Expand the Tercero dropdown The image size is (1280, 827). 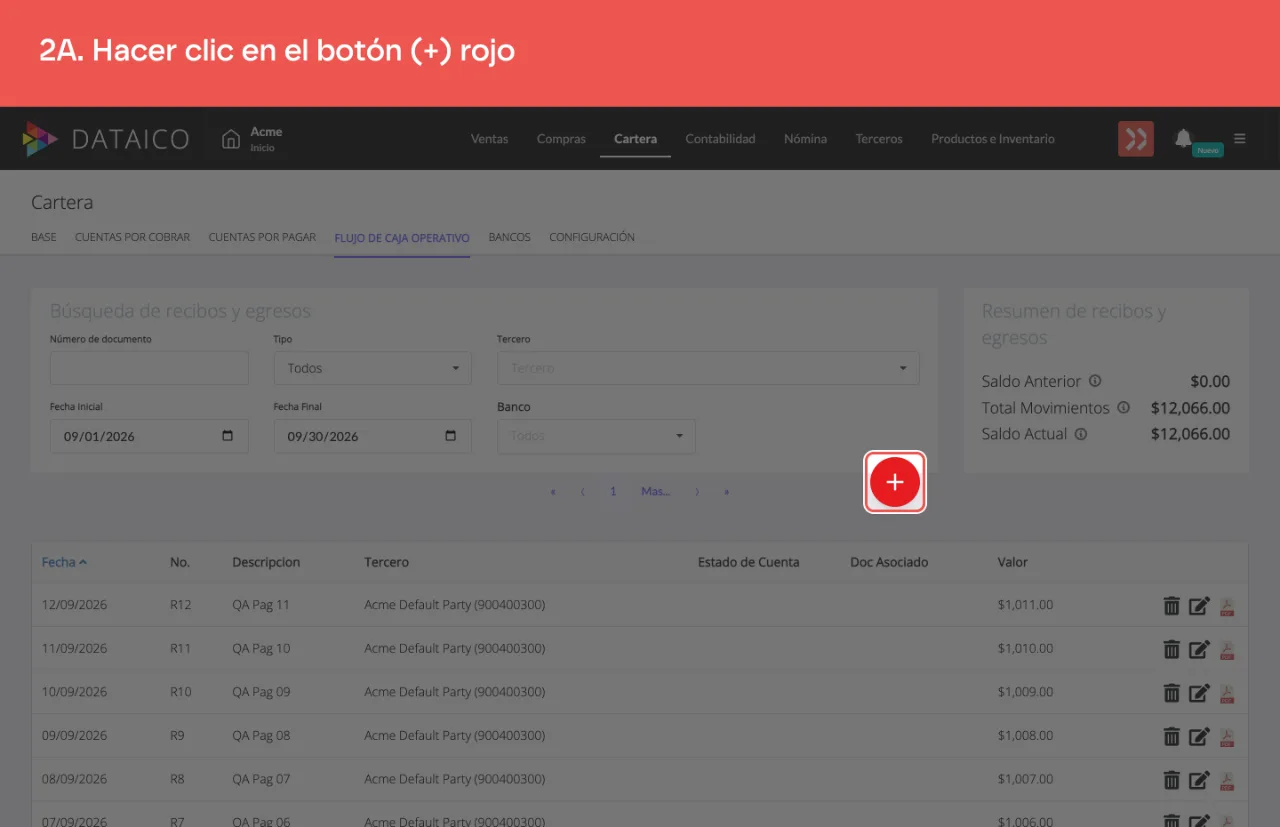pyautogui.click(x=708, y=368)
